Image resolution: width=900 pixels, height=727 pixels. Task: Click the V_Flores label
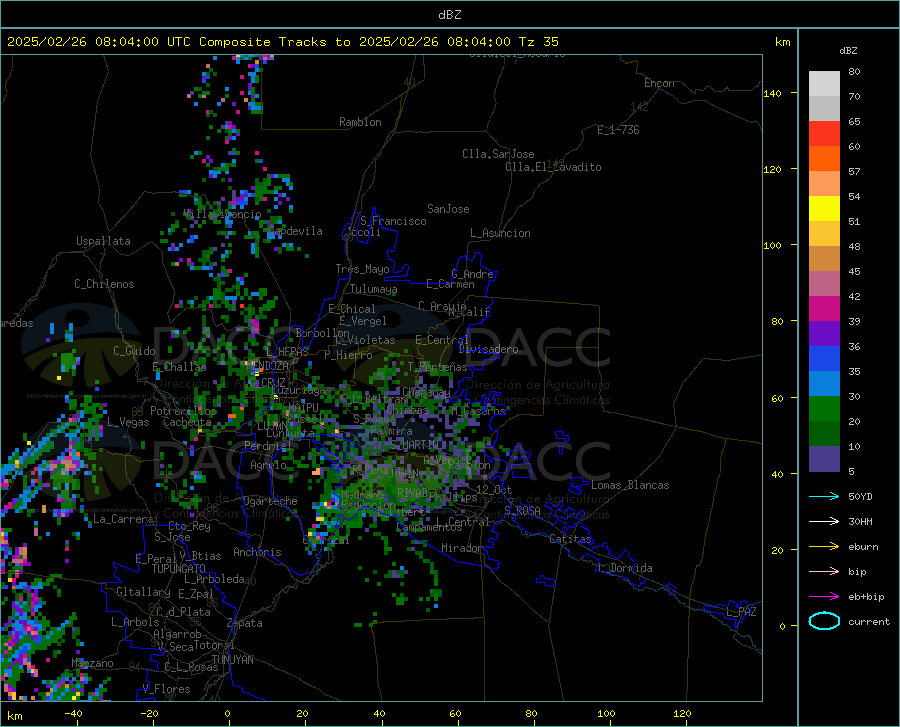[166, 689]
